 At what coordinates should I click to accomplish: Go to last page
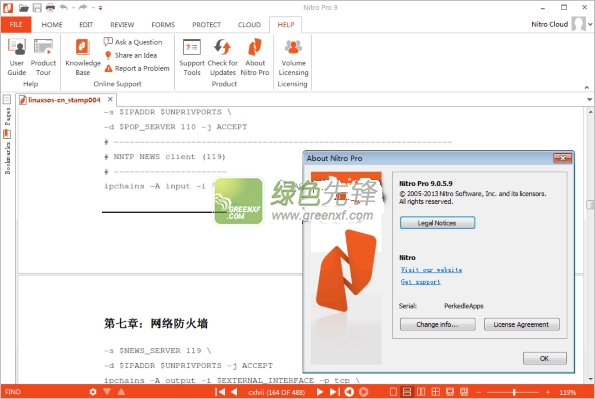coord(334,392)
